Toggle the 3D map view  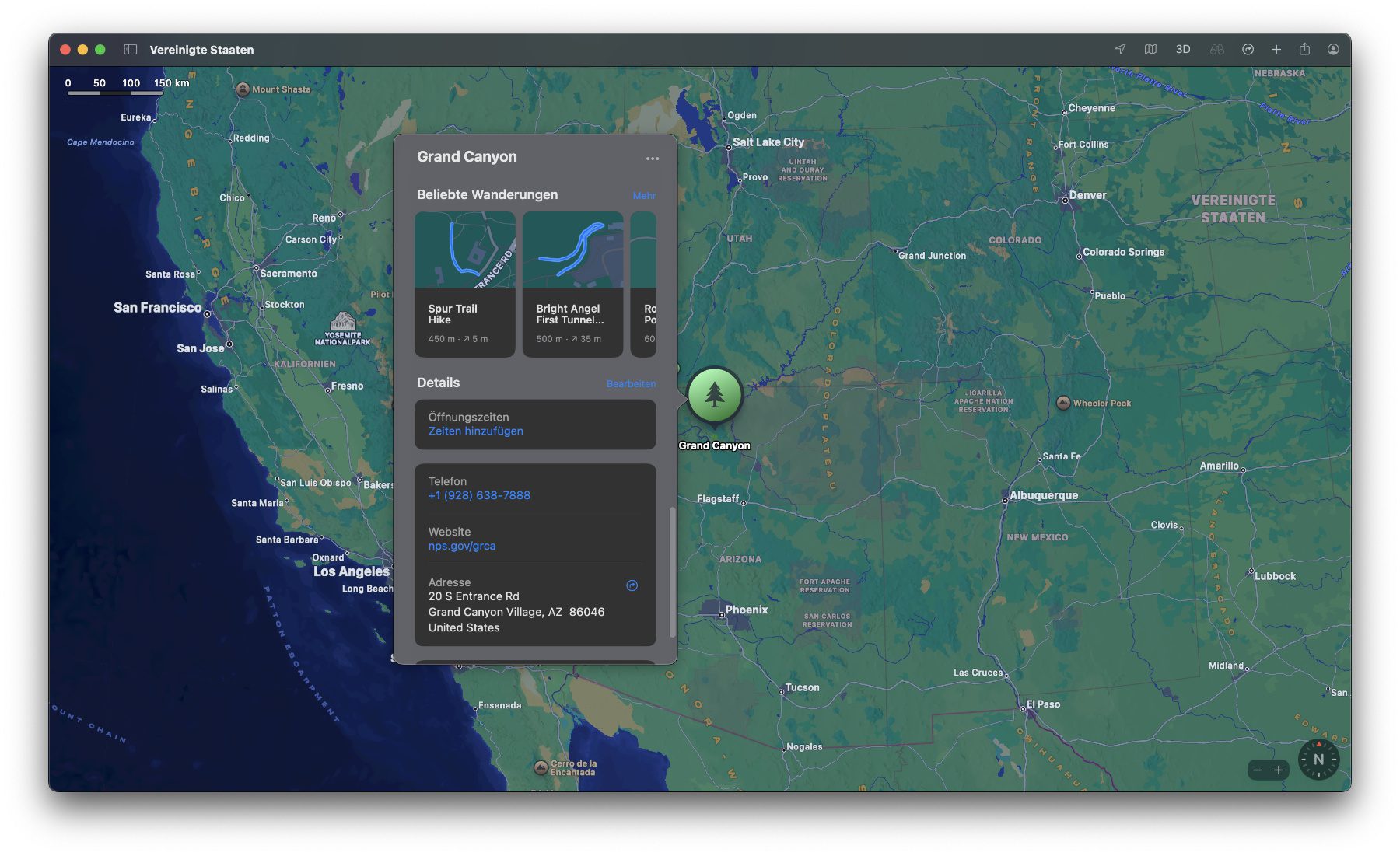tap(1182, 49)
